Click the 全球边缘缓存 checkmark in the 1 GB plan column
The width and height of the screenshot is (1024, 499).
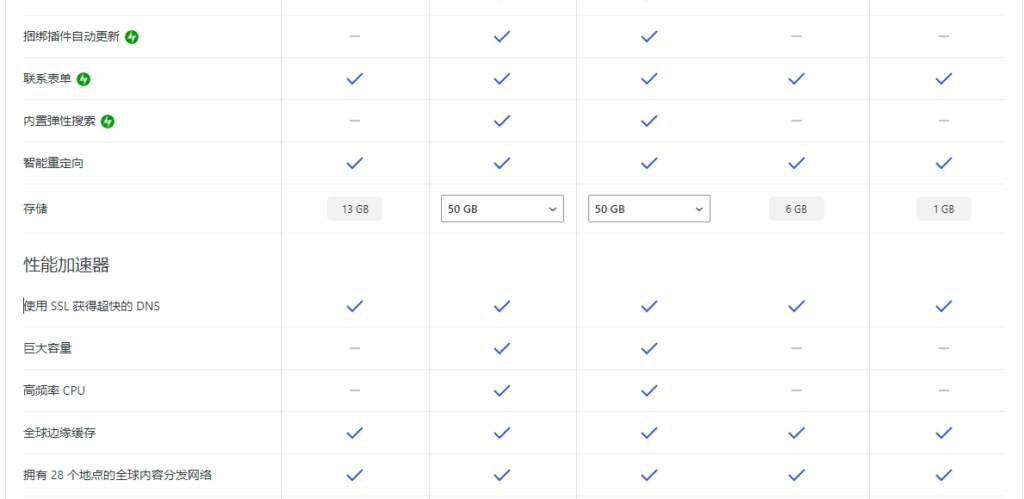944,432
